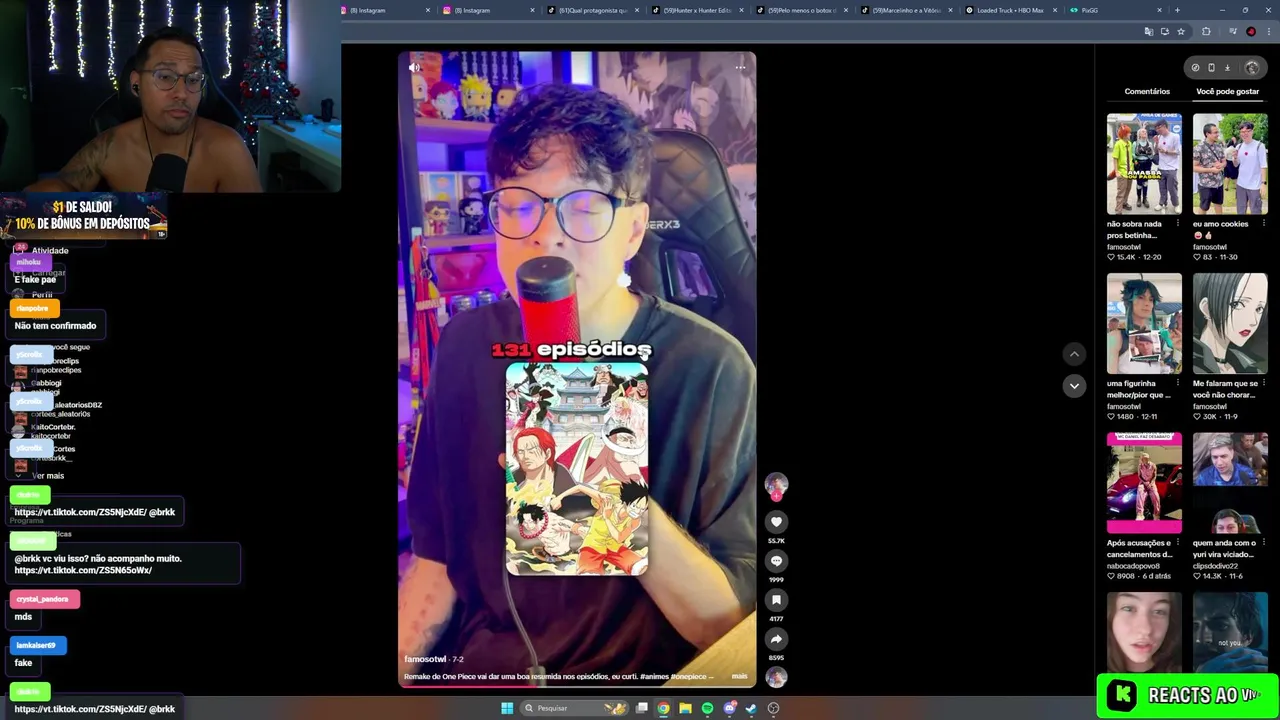Open Steam from the taskbar
The width and height of the screenshot is (1280, 720).
751,708
